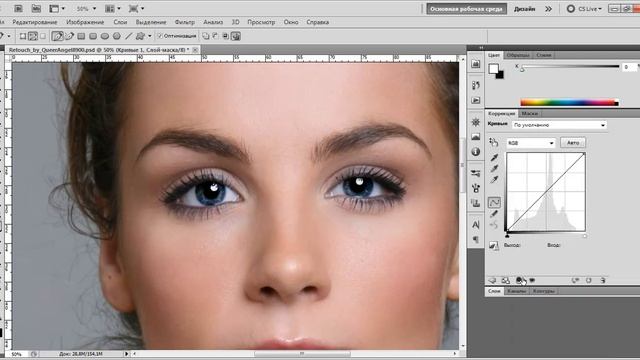Open the Info panel icon in dock
640x360 pixels.
[x=476, y=152]
